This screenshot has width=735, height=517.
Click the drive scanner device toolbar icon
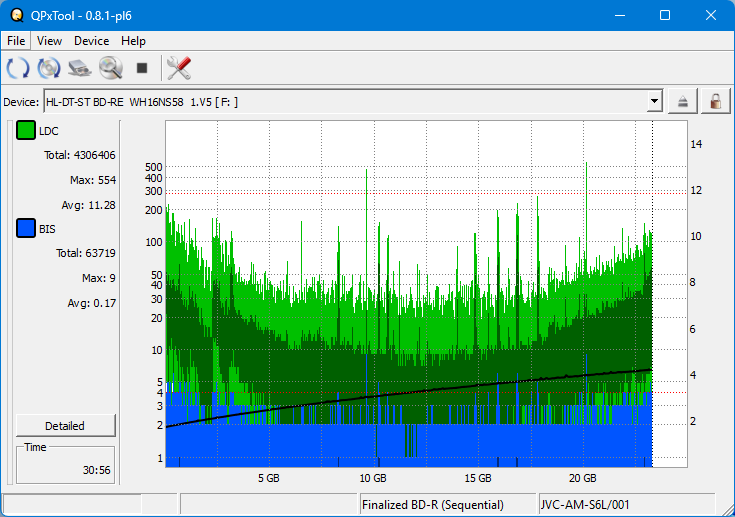pyautogui.click(x=80, y=68)
